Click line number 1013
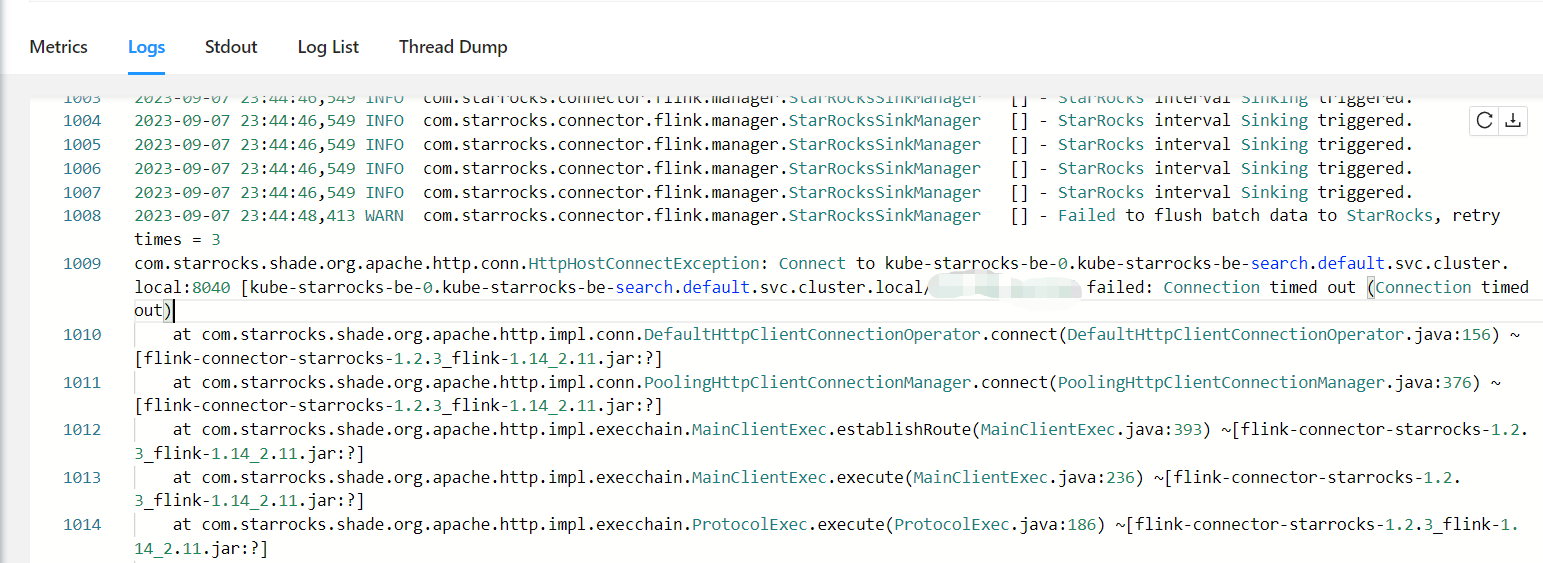The image size is (1543, 563). [x=82, y=478]
